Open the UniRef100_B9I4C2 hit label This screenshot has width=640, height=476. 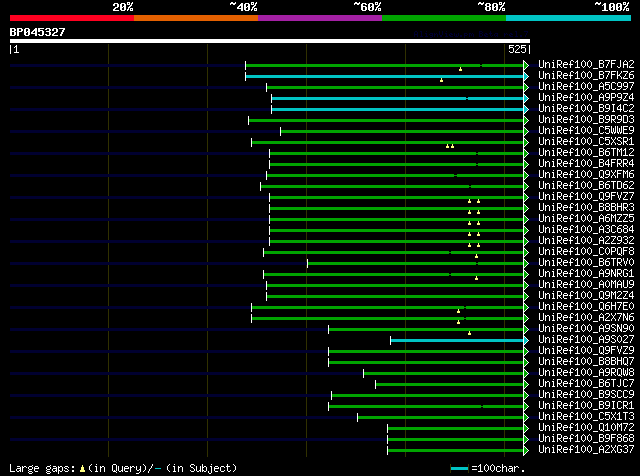tap(586, 109)
